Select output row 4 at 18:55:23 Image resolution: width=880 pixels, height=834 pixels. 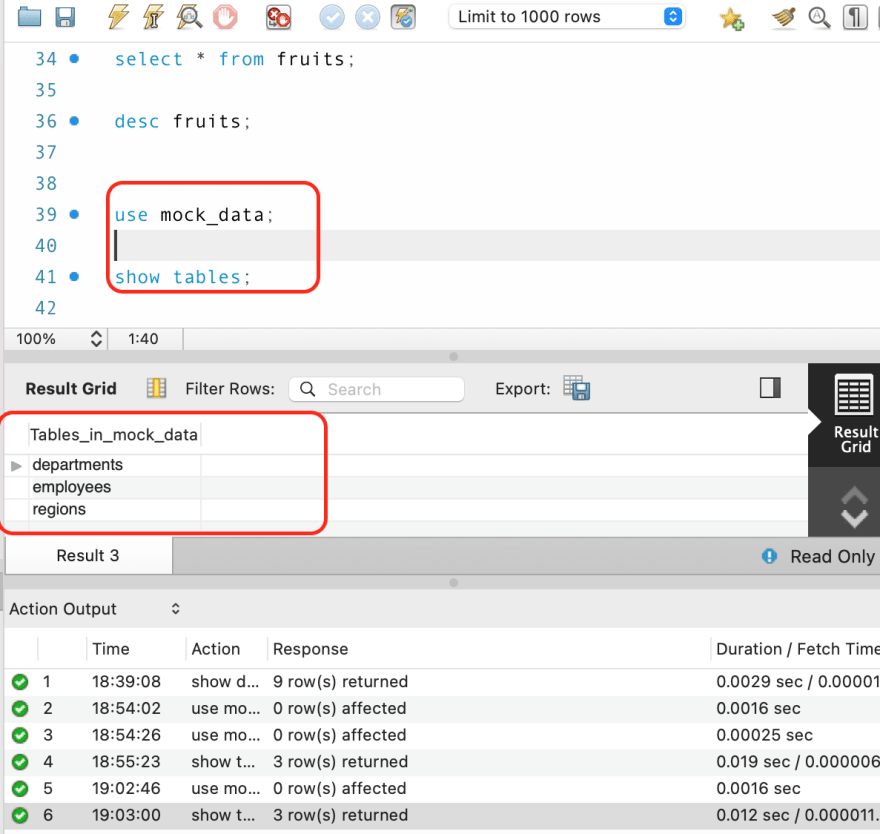click(442, 762)
